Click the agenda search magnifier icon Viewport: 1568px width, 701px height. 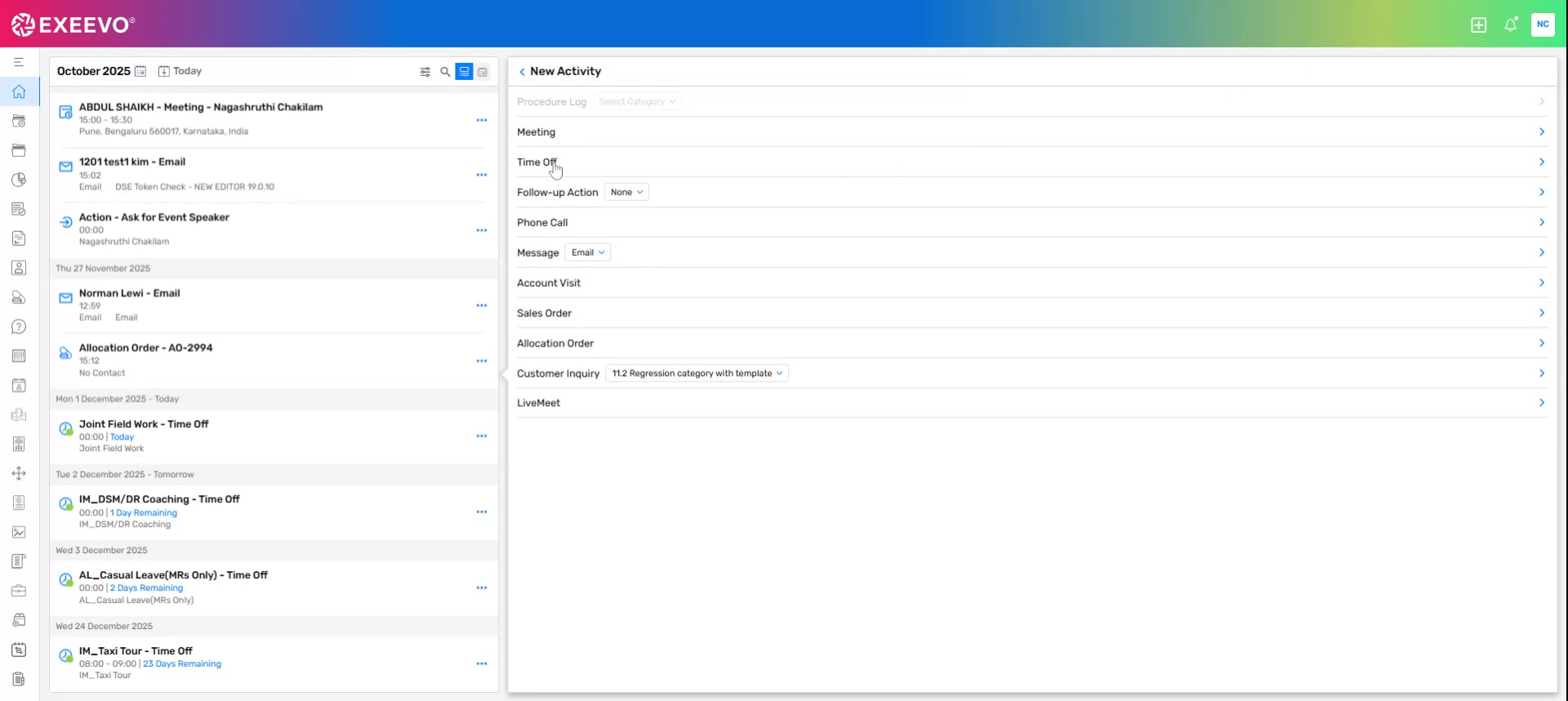[445, 72]
